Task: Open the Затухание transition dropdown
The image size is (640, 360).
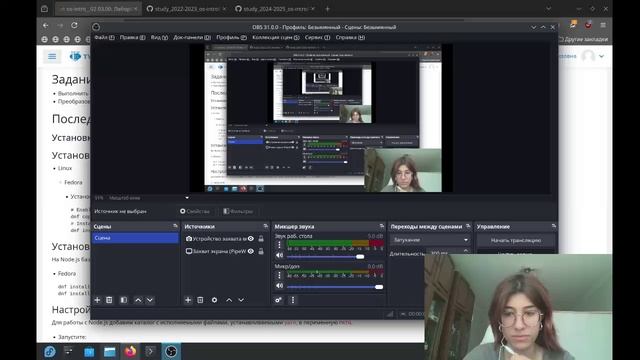Action: tap(430, 240)
